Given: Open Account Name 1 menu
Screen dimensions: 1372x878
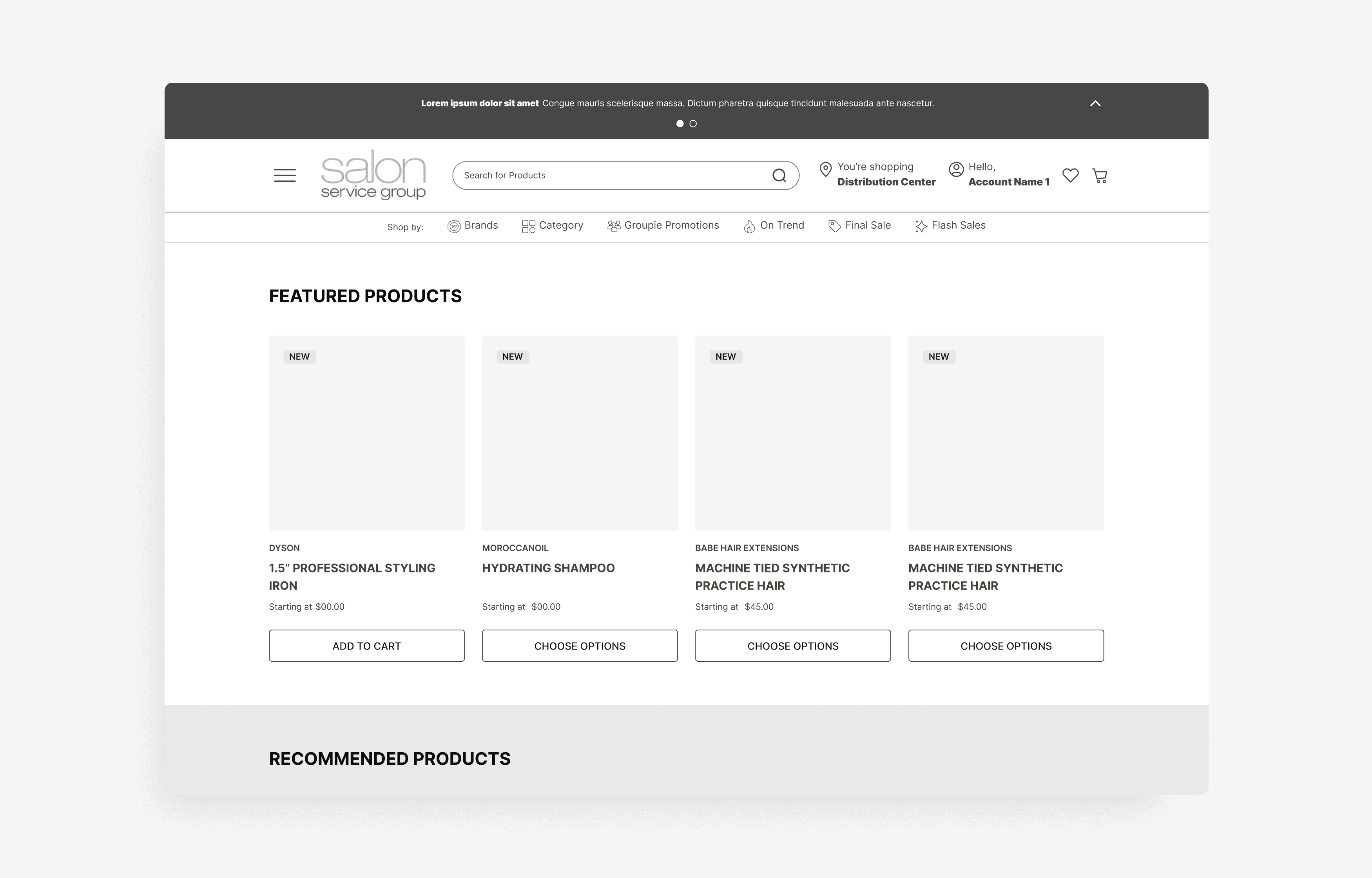Looking at the screenshot, I should [1008, 182].
